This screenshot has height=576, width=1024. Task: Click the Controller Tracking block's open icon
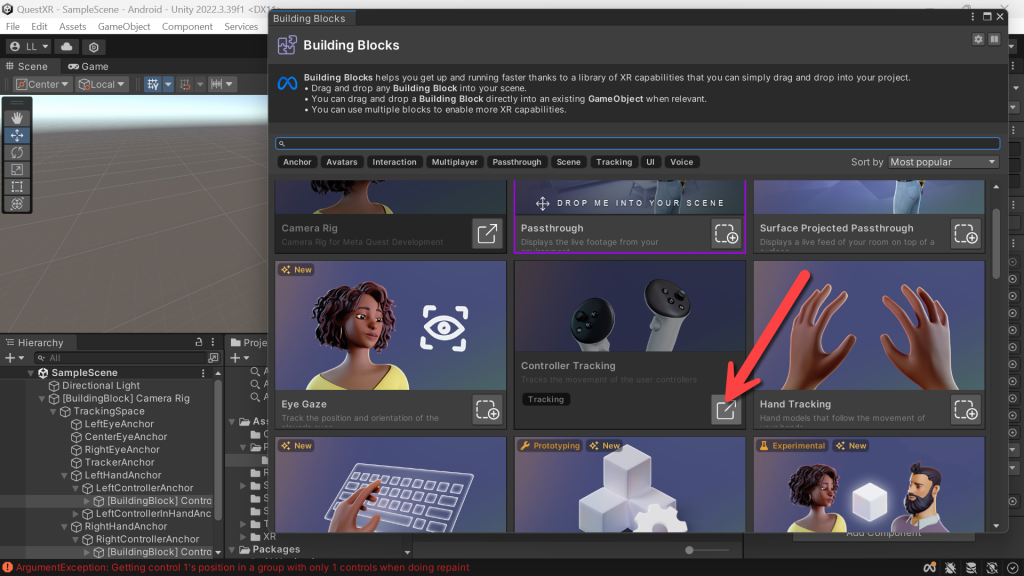tap(726, 409)
